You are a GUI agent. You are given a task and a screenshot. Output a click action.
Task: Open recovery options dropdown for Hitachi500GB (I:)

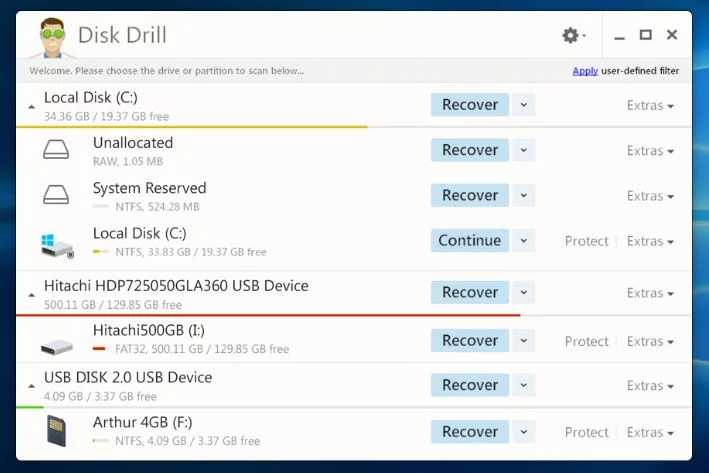524,341
